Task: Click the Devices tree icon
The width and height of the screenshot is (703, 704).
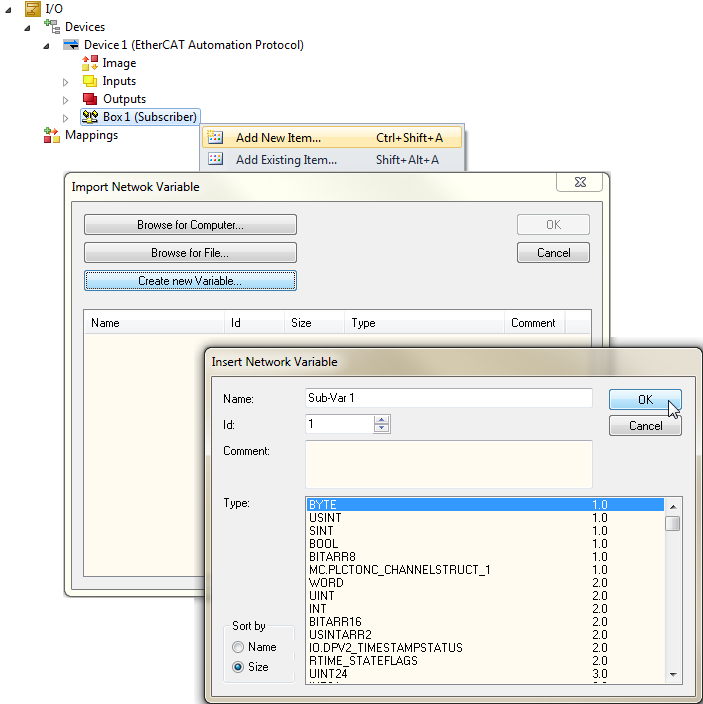Action: click(x=52, y=27)
